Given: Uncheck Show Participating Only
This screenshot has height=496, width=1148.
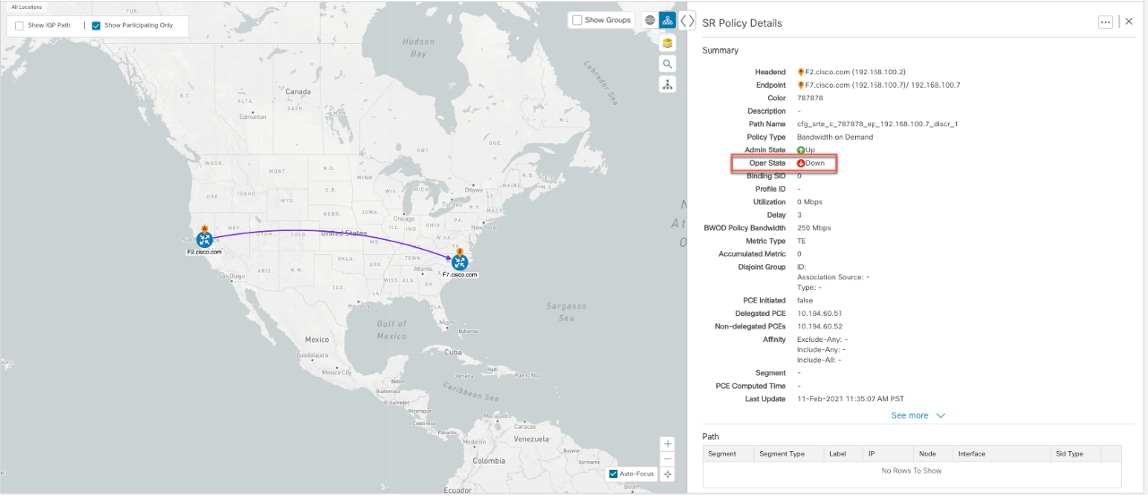Looking at the screenshot, I should click(x=96, y=26).
